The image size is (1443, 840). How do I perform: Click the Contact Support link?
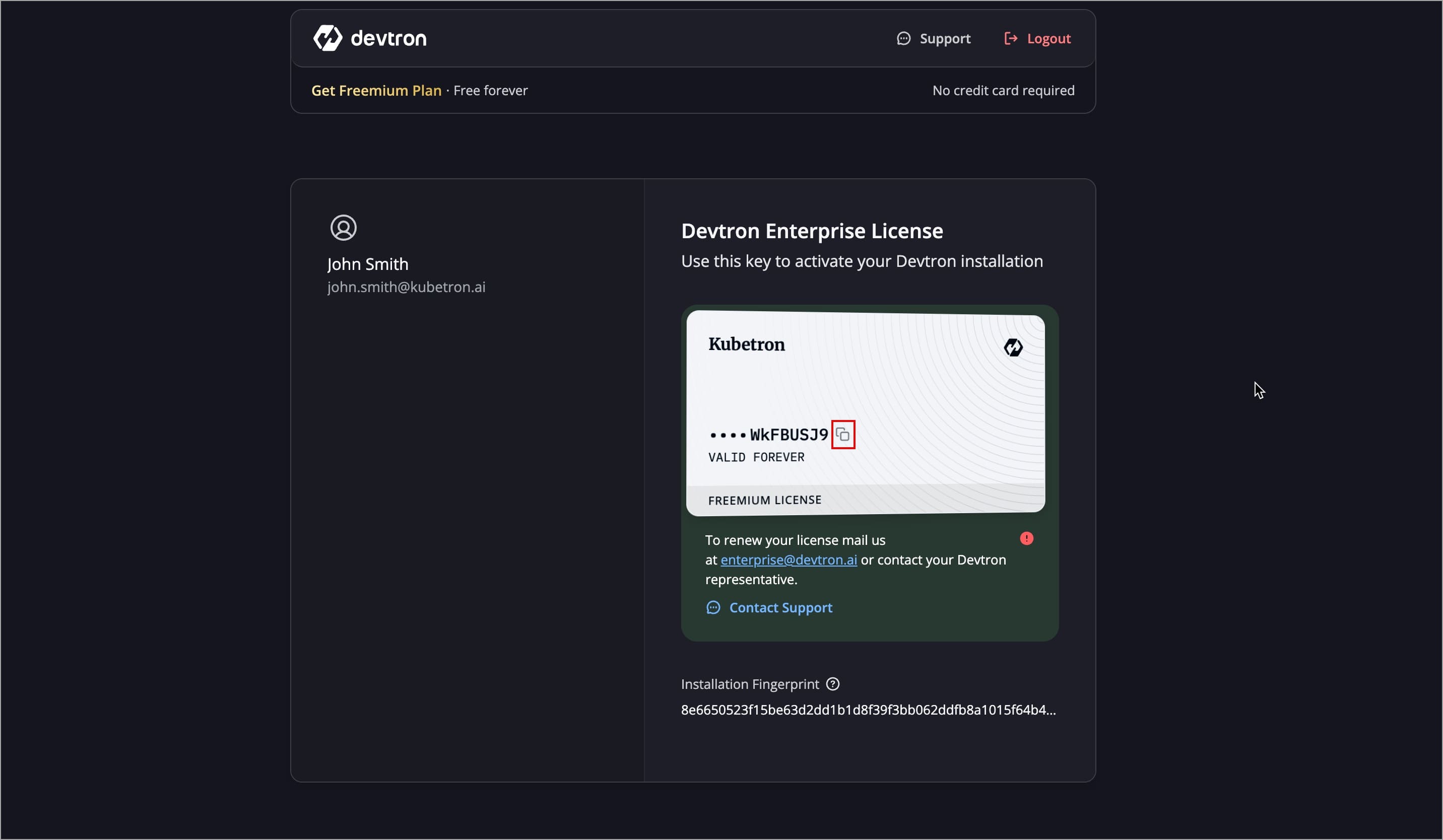[x=780, y=608]
